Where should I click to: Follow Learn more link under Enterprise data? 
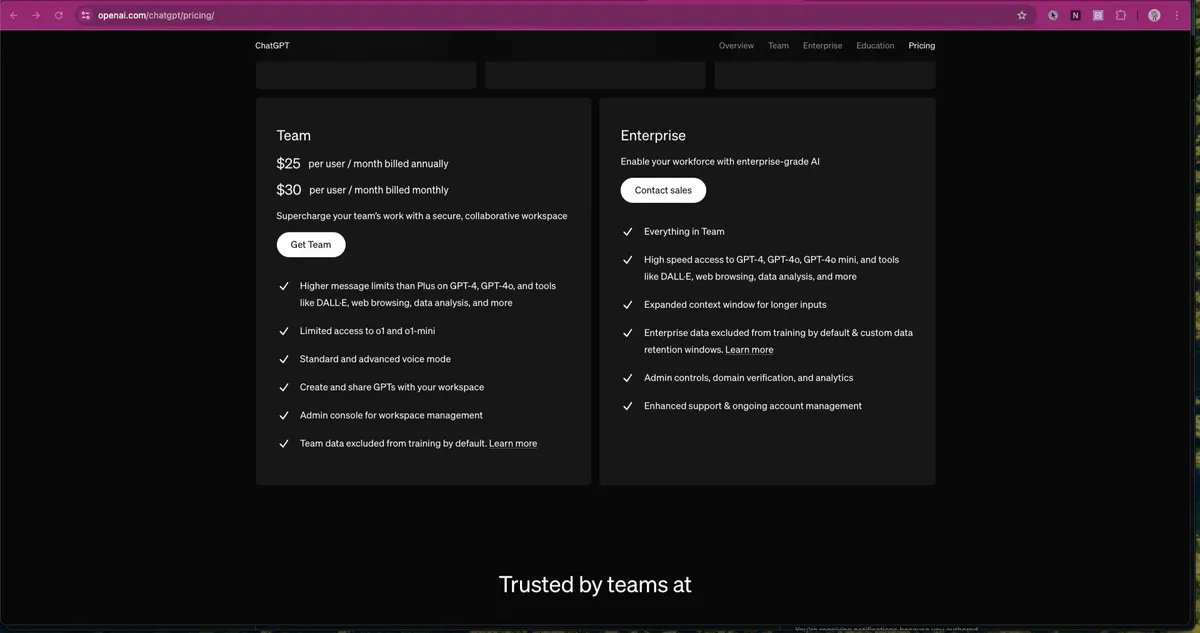pos(749,350)
